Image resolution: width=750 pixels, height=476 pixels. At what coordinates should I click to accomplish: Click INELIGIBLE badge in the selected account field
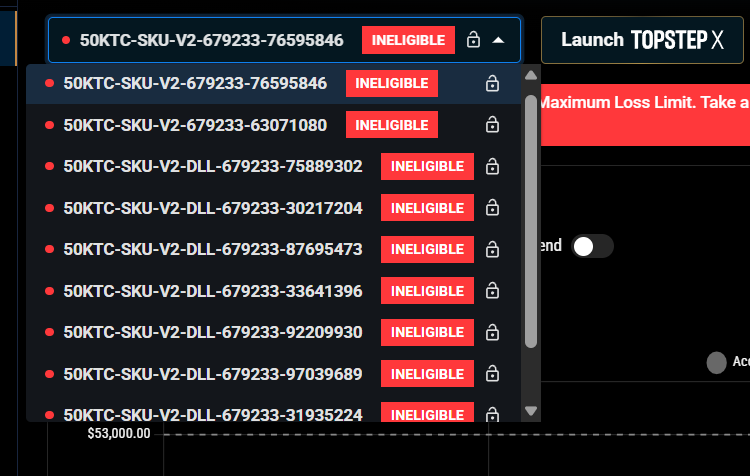(x=408, y=40)
